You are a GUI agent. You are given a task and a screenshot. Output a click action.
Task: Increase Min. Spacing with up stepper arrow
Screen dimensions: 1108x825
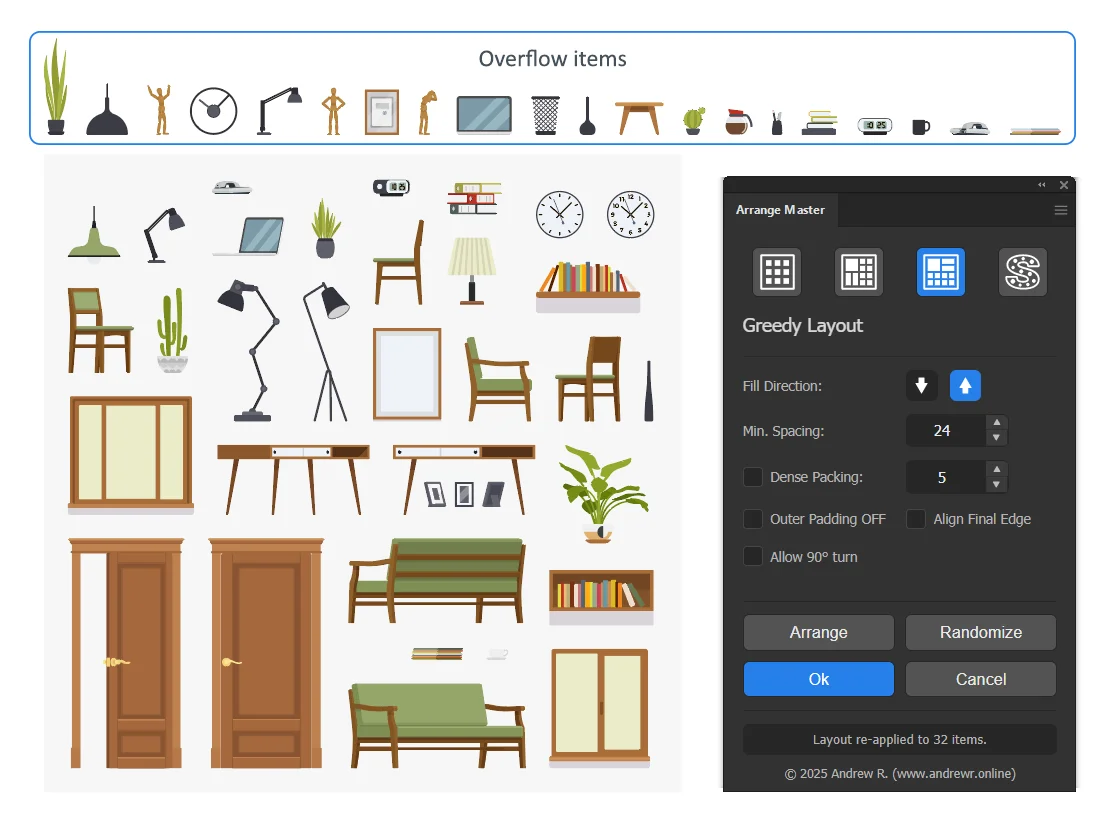[996, 423]
